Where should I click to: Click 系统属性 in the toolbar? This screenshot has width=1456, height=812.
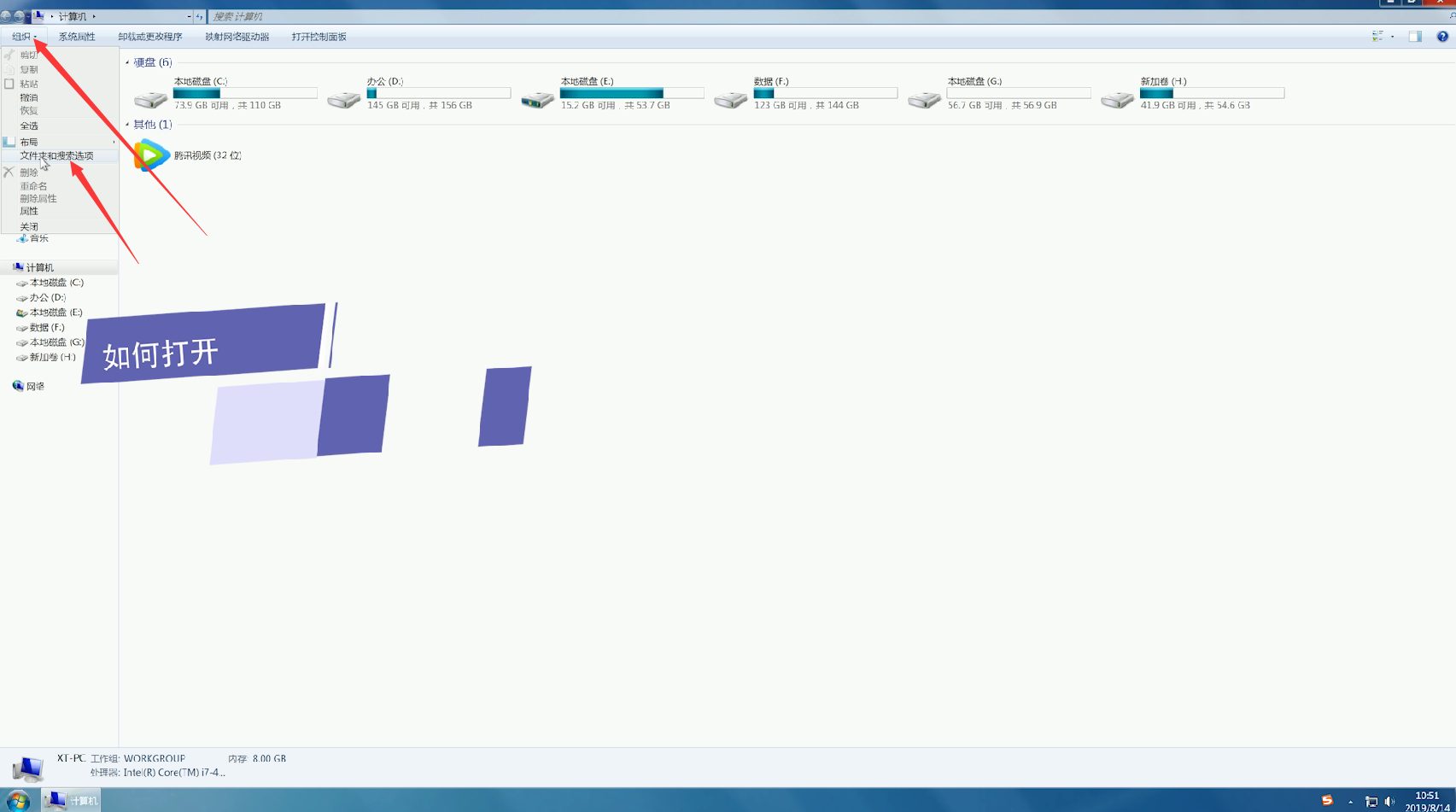77,37
